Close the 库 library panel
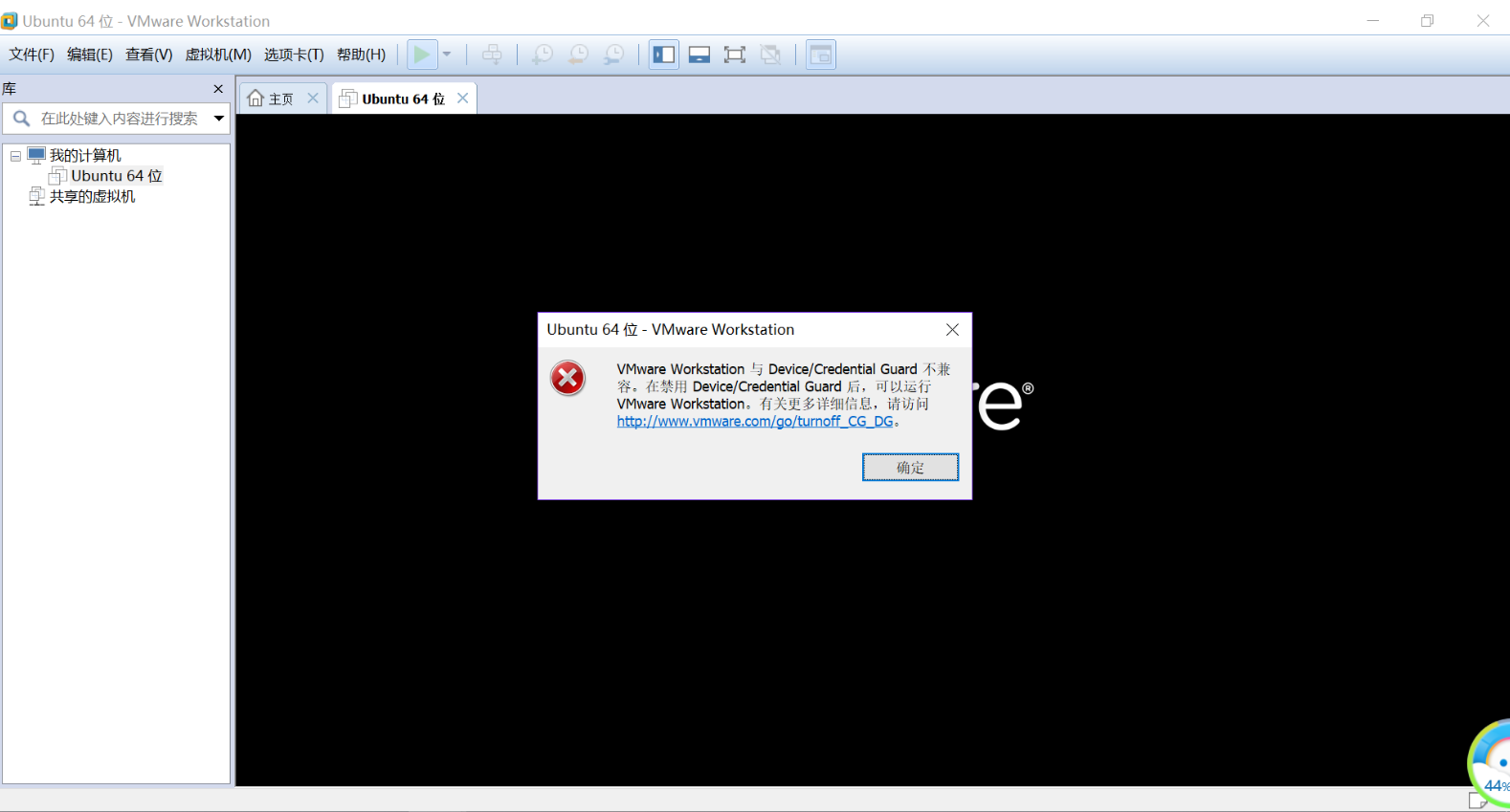1510x812 pixels. pyautogui.click(x=218, y=89)
